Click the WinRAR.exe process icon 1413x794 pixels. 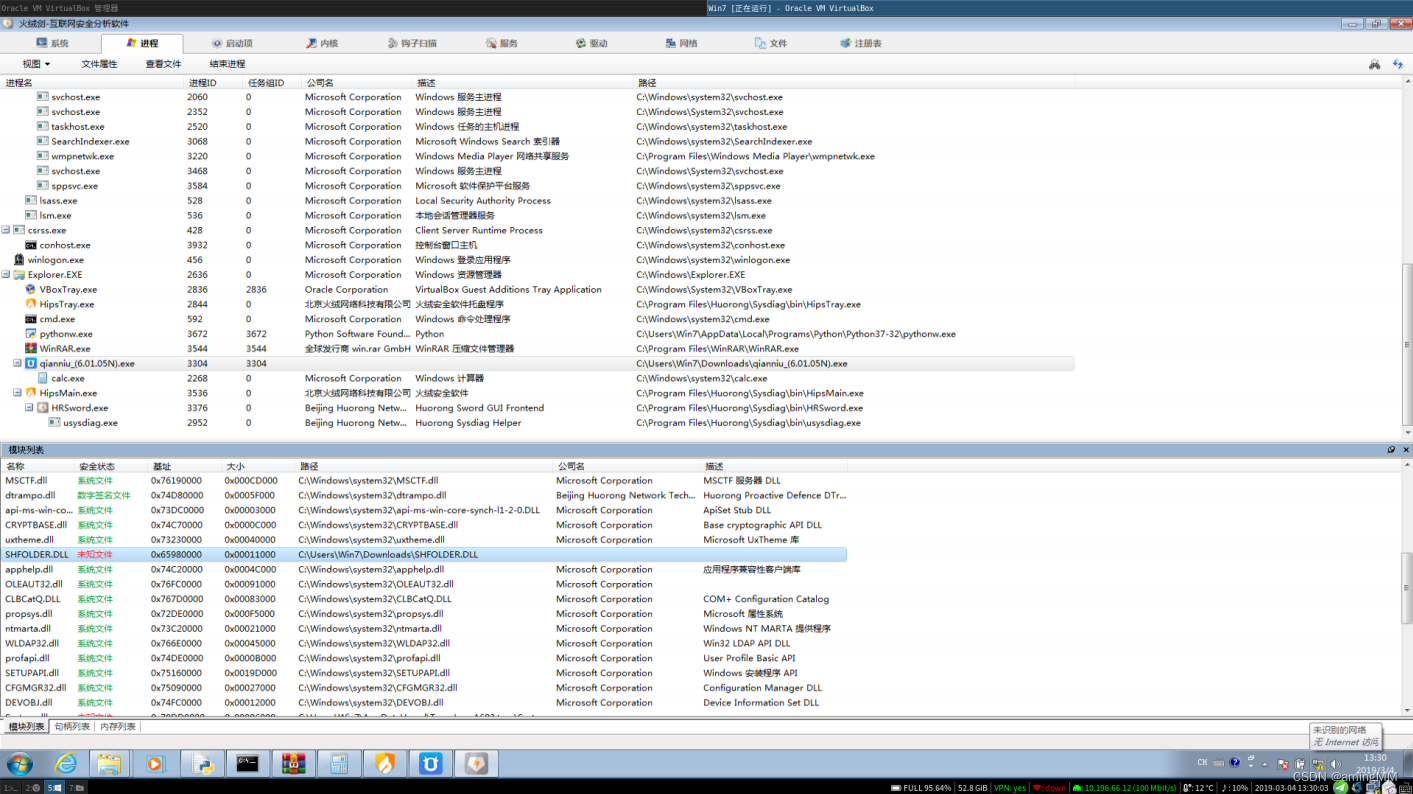click(x=31, y=349)
